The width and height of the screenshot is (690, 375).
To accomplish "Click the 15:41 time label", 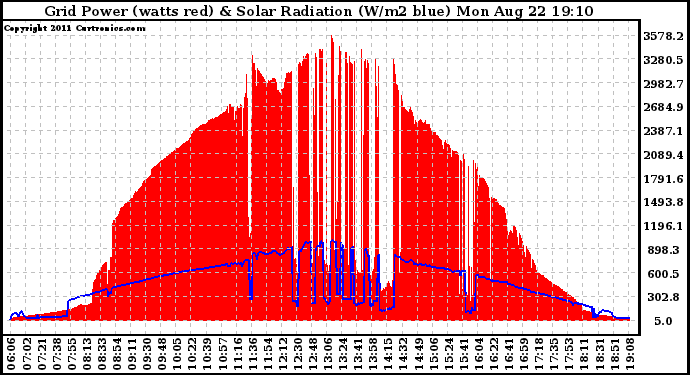I will tap(462, 354).
